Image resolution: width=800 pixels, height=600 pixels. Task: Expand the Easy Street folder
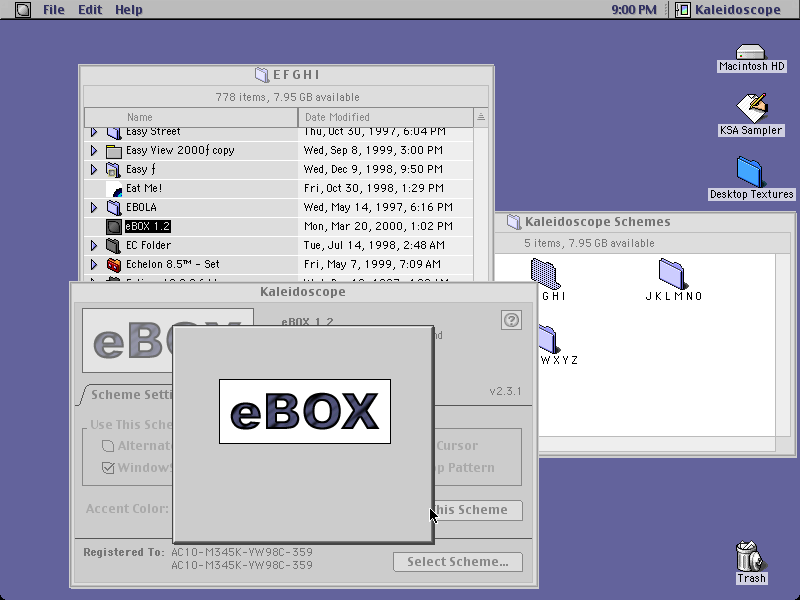coord(94,132)
